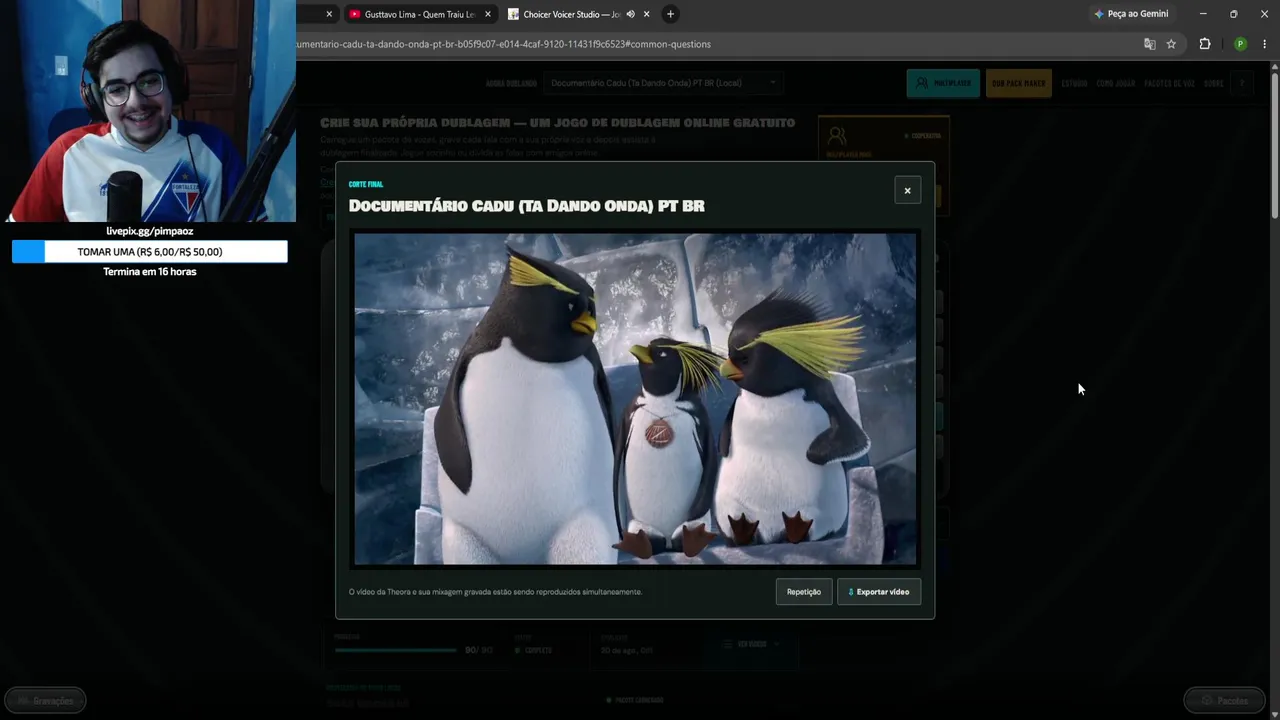Open the browser extensions puzzle icon
The width and height of the screenshot is (1280, 720).
[x=1205, y=44]
